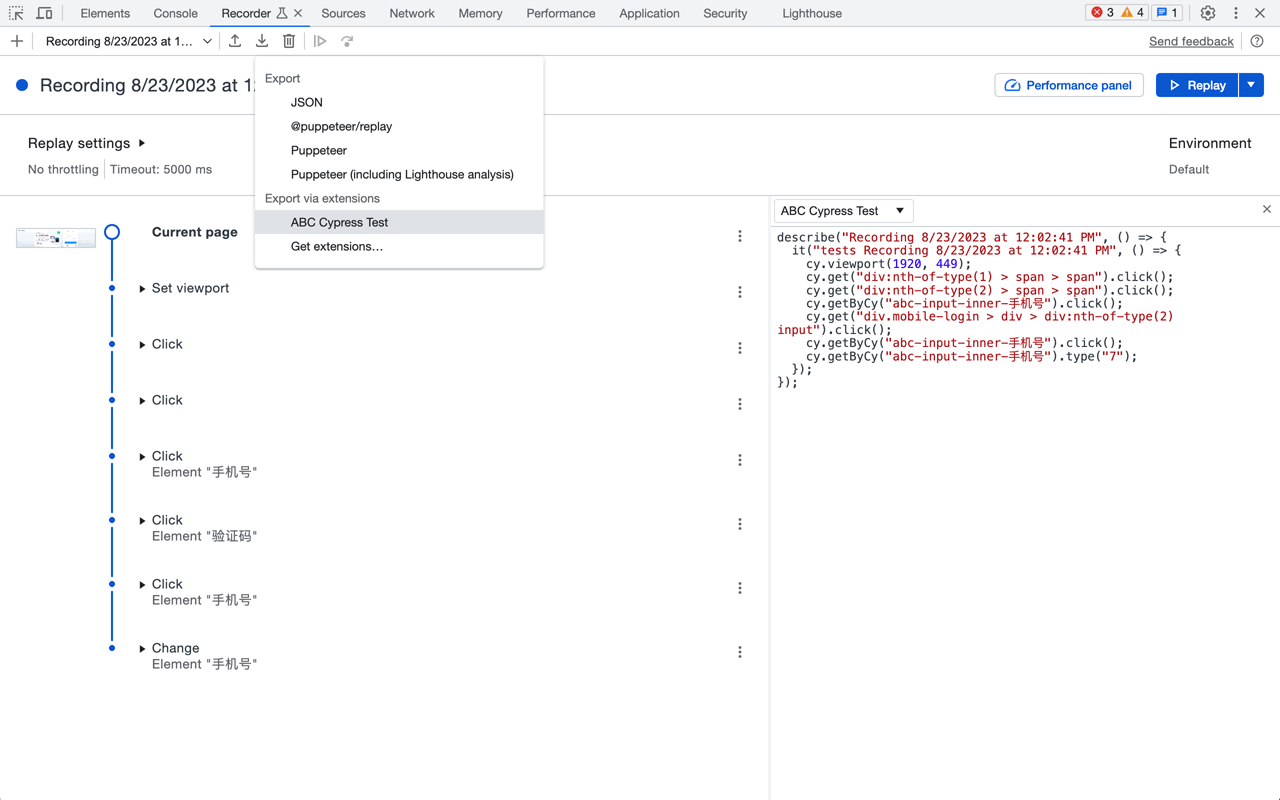Click the export recording download icon
The width and height of the screenshot is (1280, 800).
262,41
